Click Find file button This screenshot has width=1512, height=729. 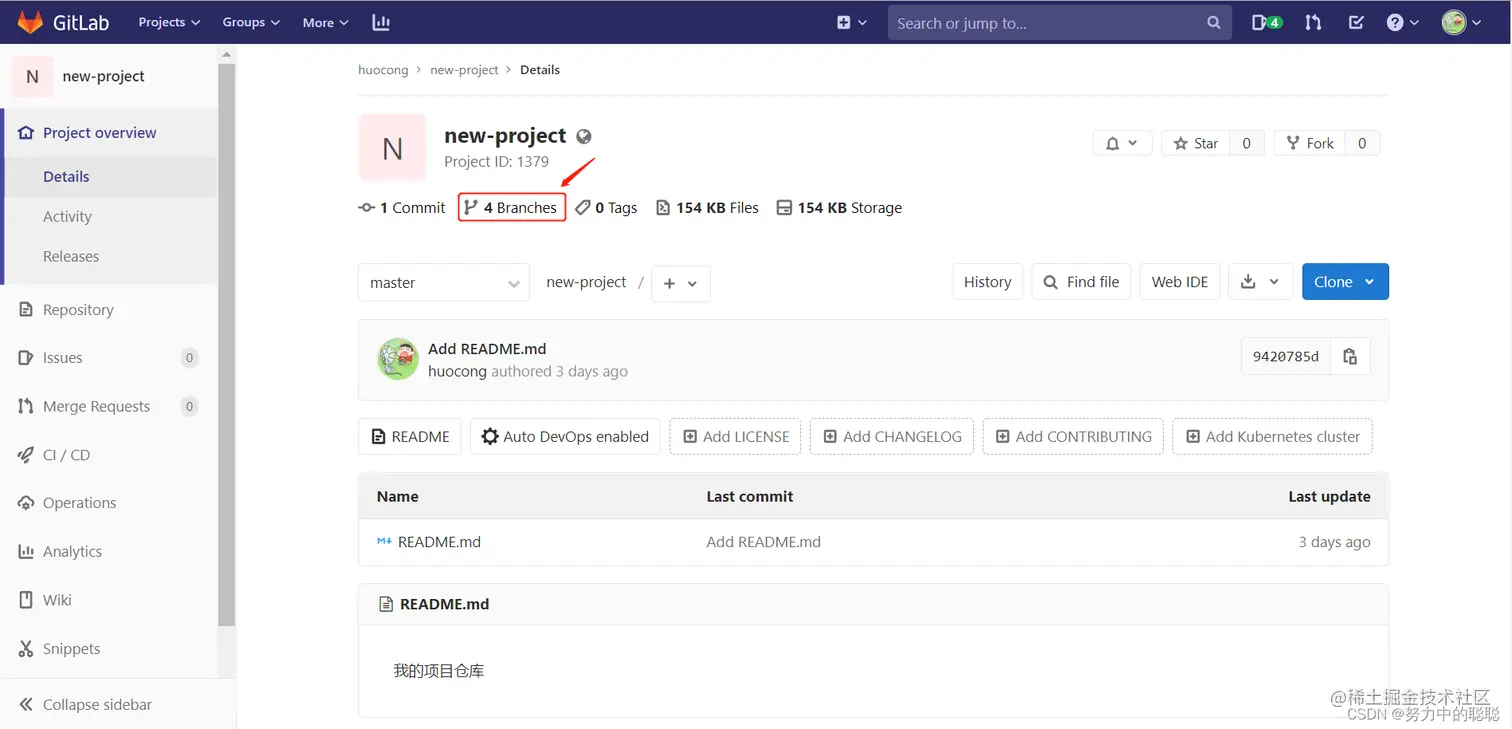tap(1082, 282)
